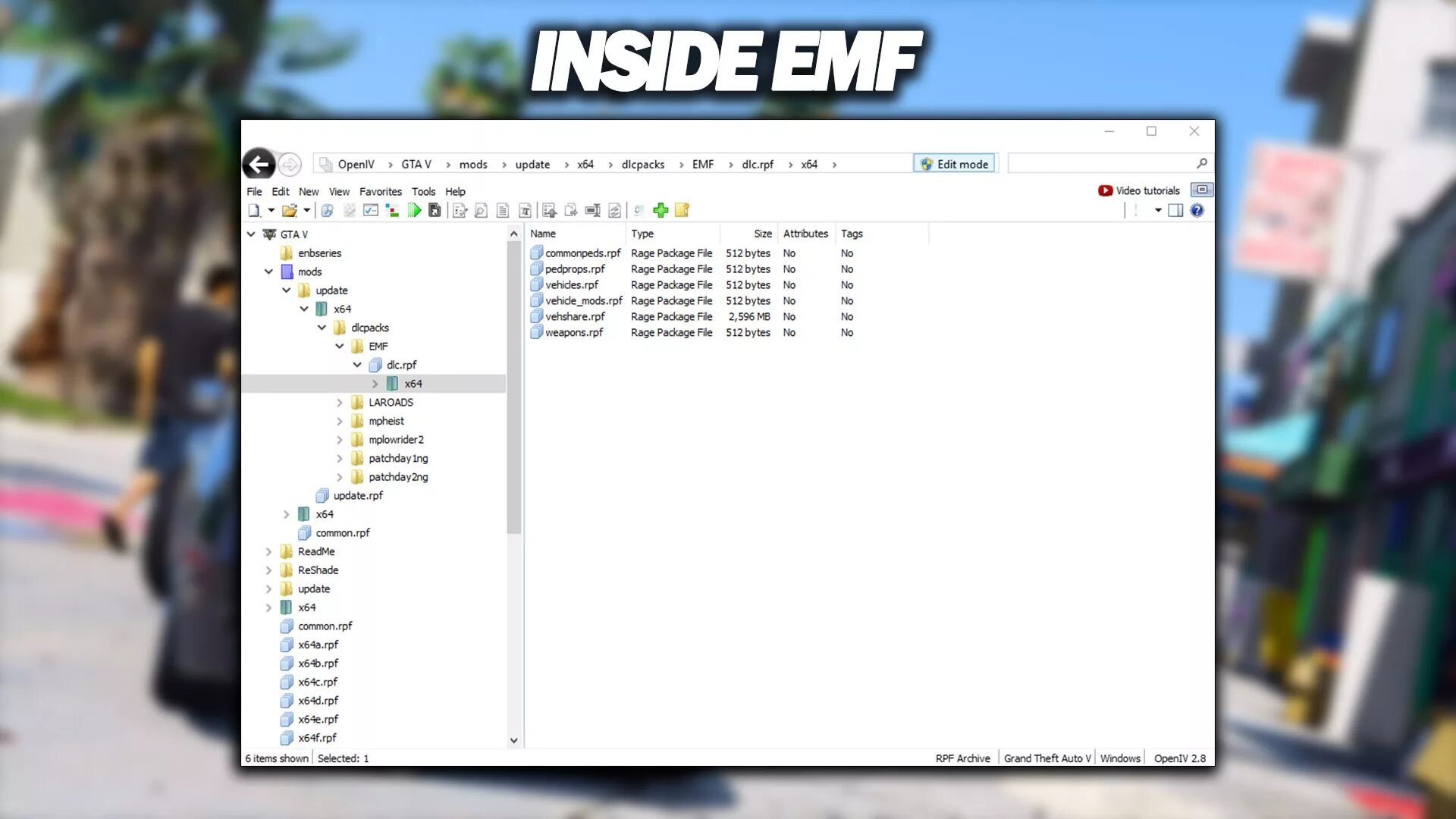Viewport: 1456px width, 819px height.
Task: Open the Favorites menu
Action: 380,190
